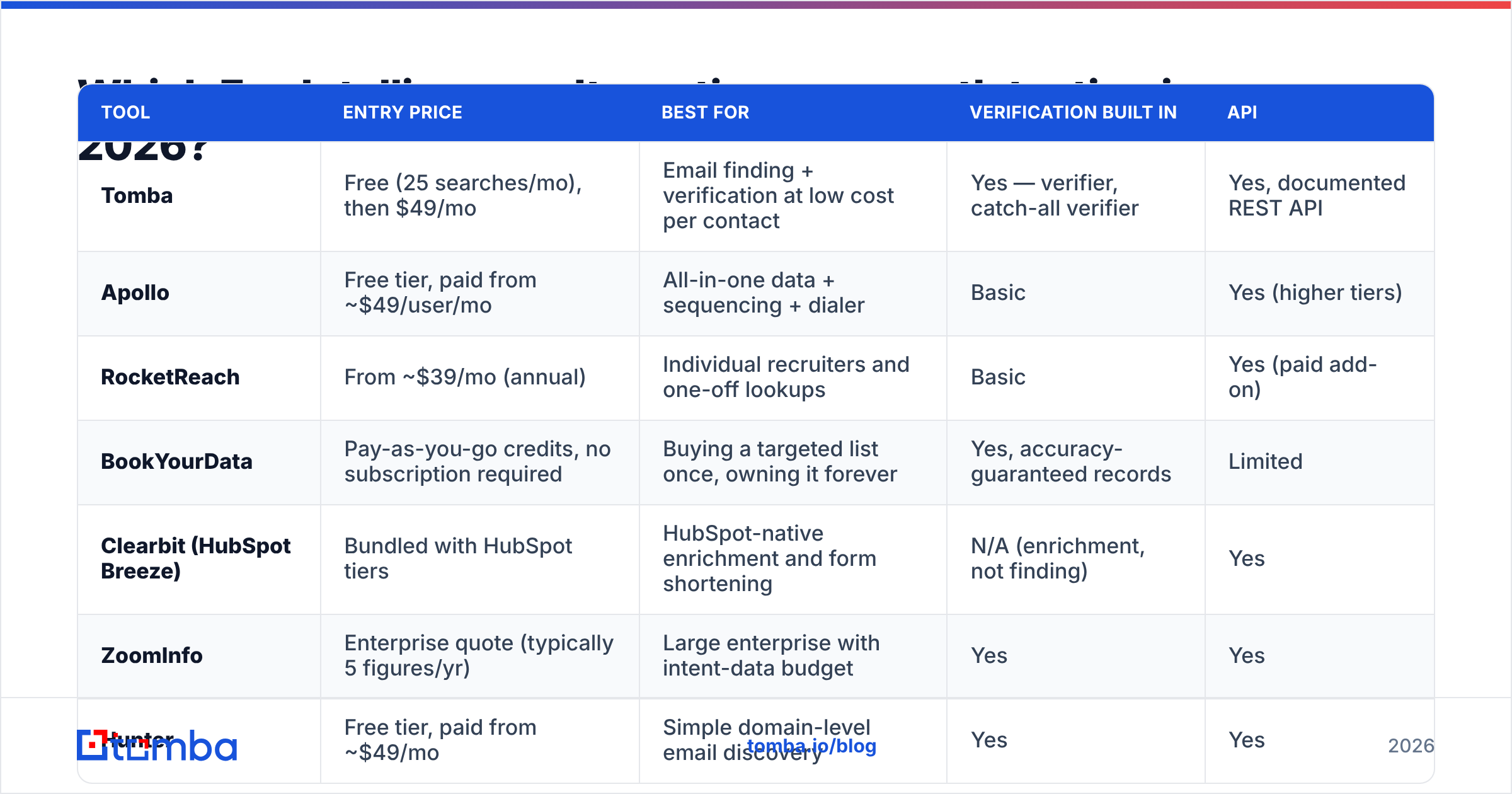Viewport: 1512px width, 794px height.
Task: Click Apollo's 'Basic' verification cell
Action: click(1076, 294)
